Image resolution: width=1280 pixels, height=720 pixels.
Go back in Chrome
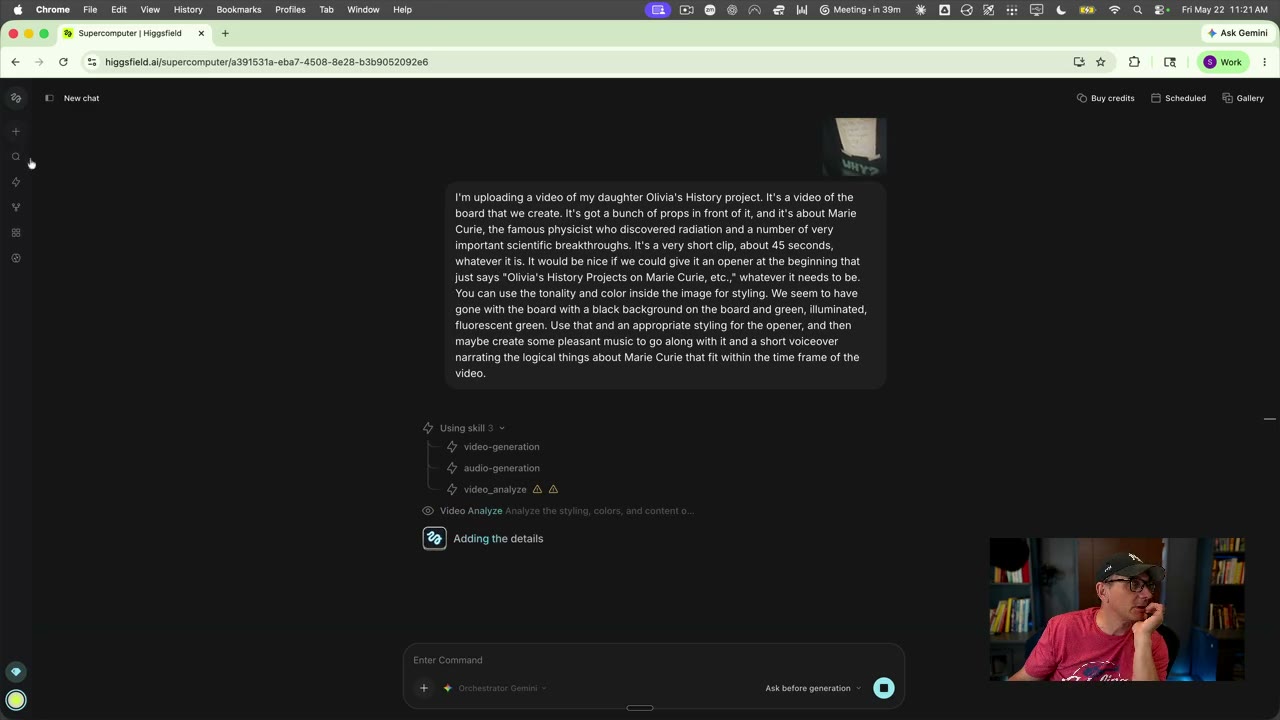[15, 62]
